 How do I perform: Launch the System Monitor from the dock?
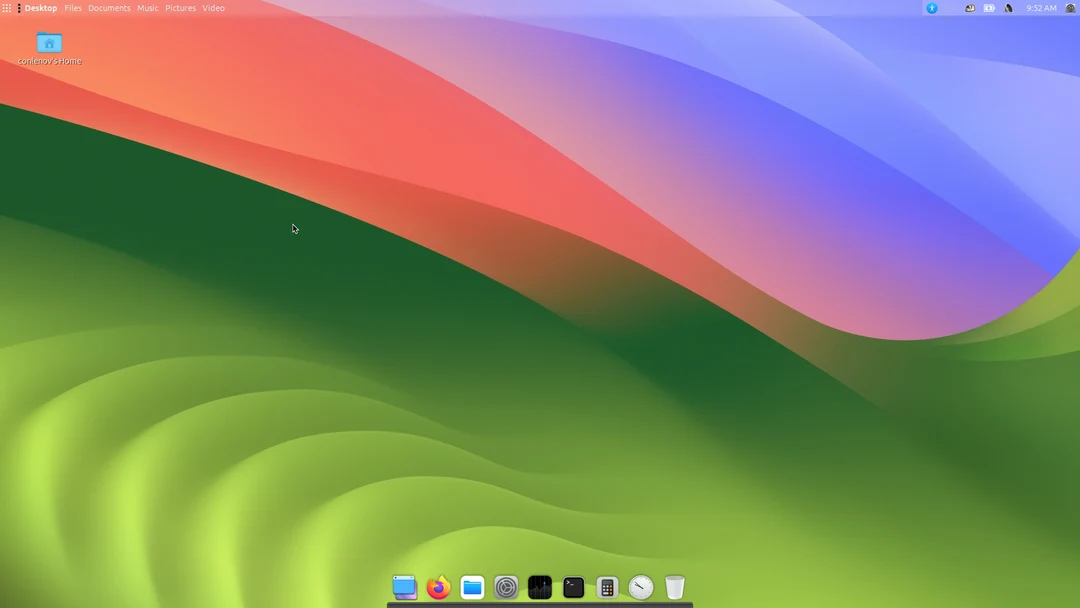pyautogui.click(x=540, y=587)
